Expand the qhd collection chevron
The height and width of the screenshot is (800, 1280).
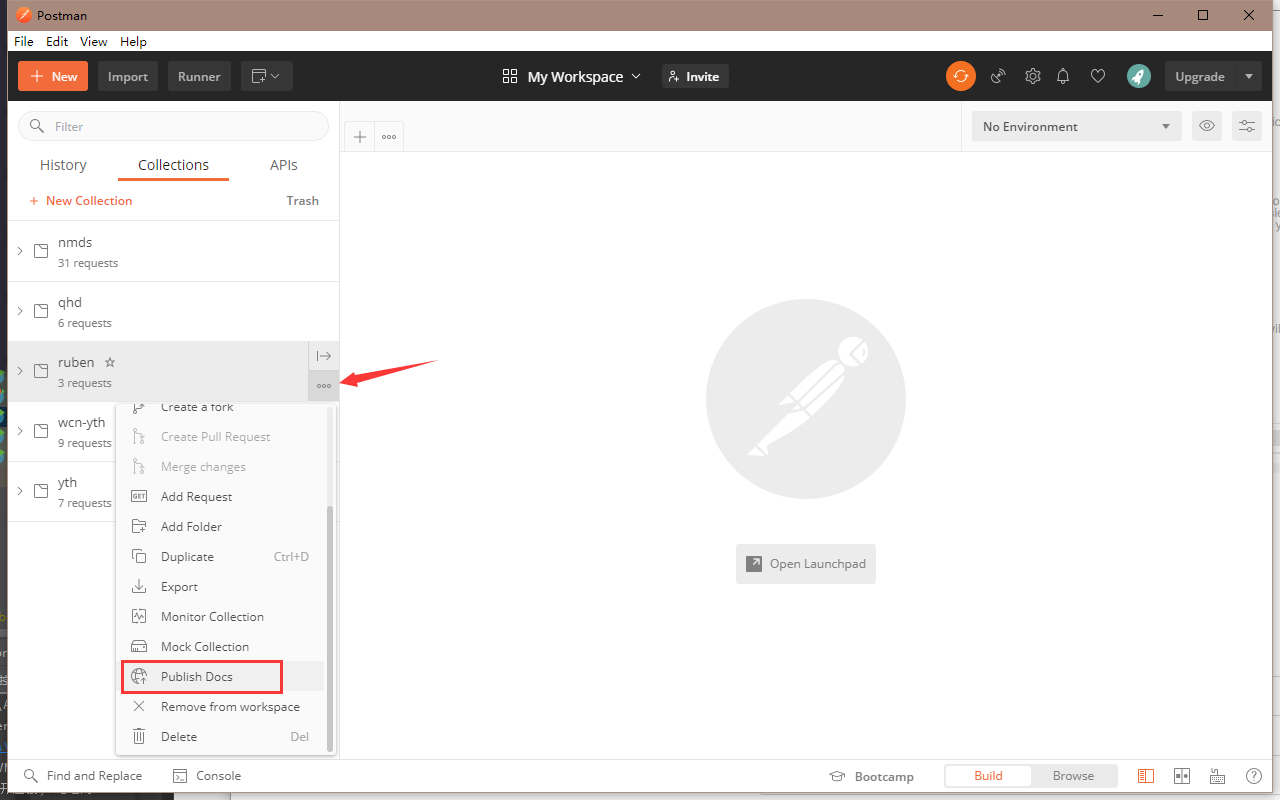pyautogui.click(x=20, y=311)
